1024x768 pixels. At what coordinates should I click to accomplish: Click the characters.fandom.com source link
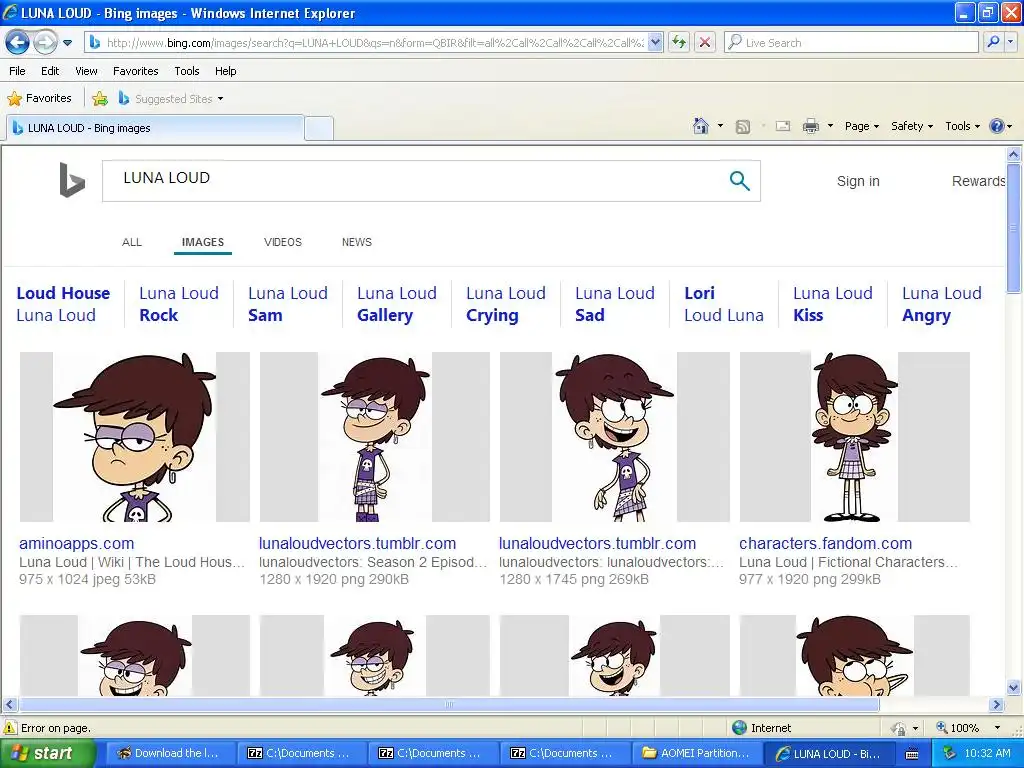825,543
